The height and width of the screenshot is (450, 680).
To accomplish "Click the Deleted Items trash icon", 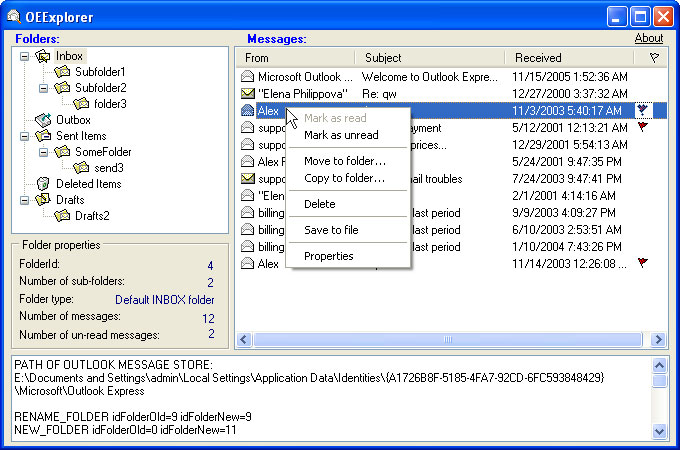I will click(x=42, y=184).
